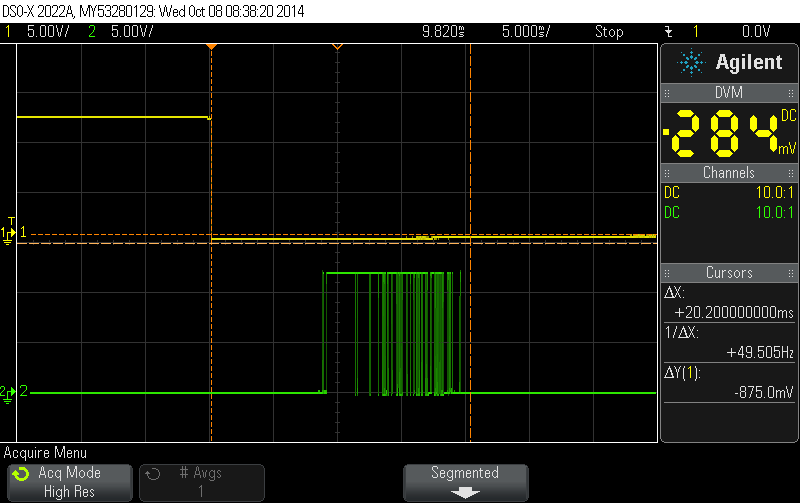Viewport: 800px width, 503px height.
Task: Click the falling edge trigger icon
Action: tap(668, 32)
